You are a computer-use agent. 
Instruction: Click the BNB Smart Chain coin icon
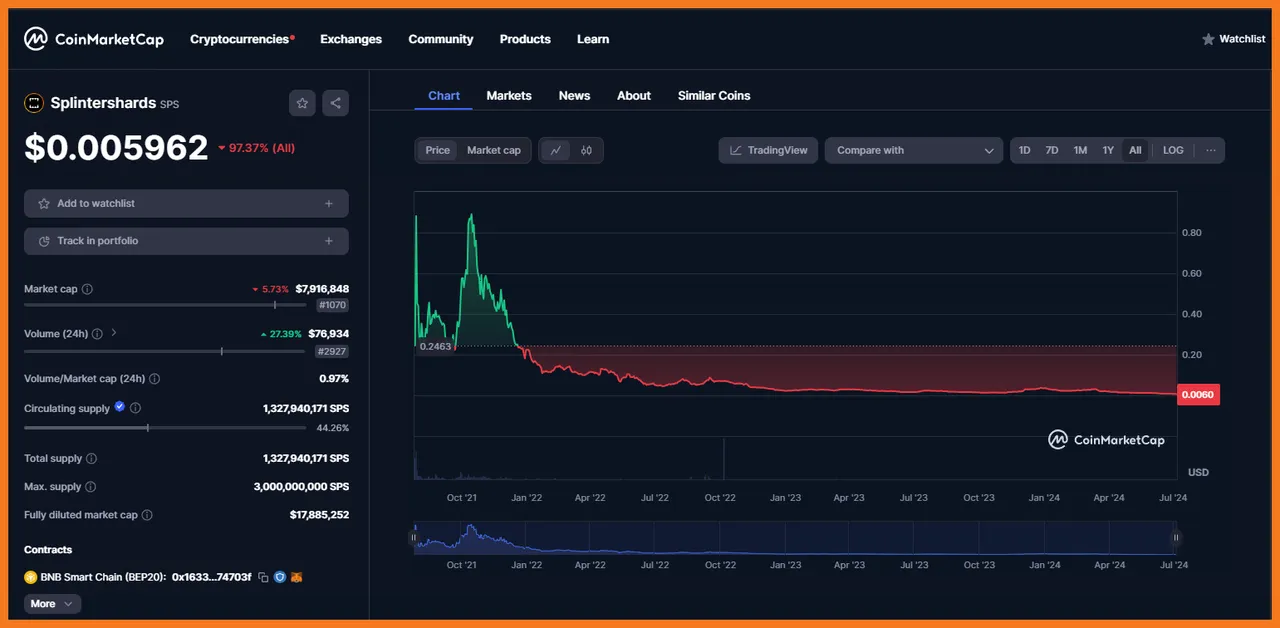30,577
